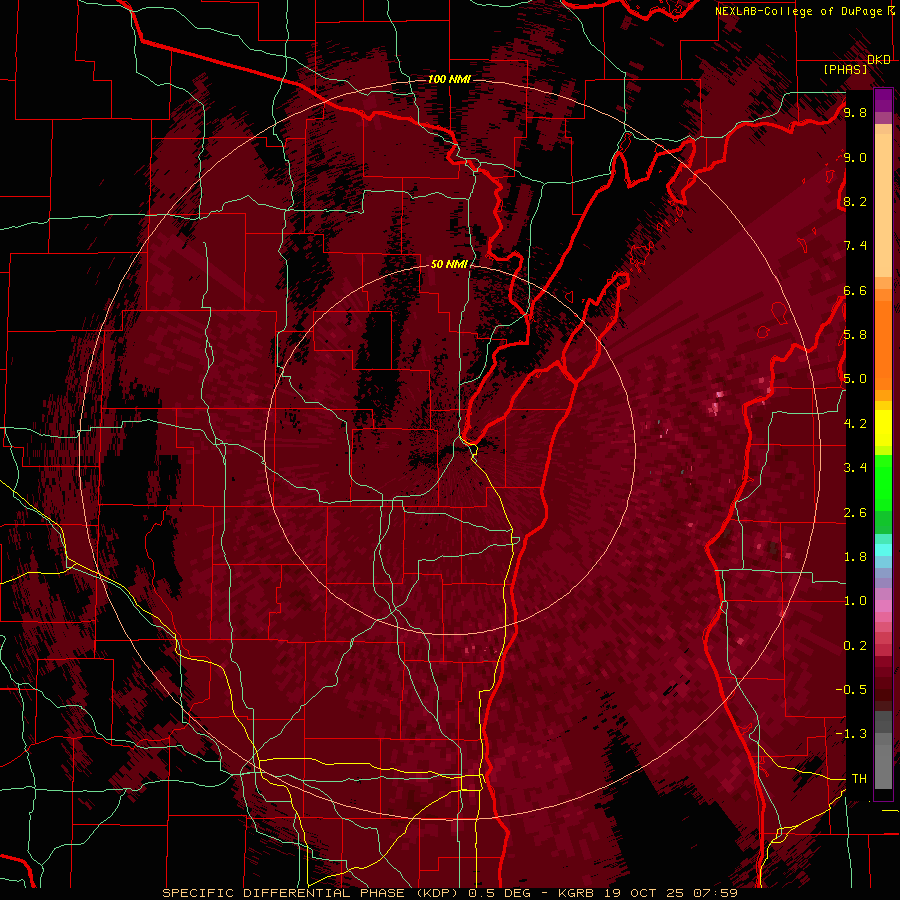The height and width of the screenshot is (900, 900).
Task: Click the bright green segment of color bar
Action: click(883, 483)
